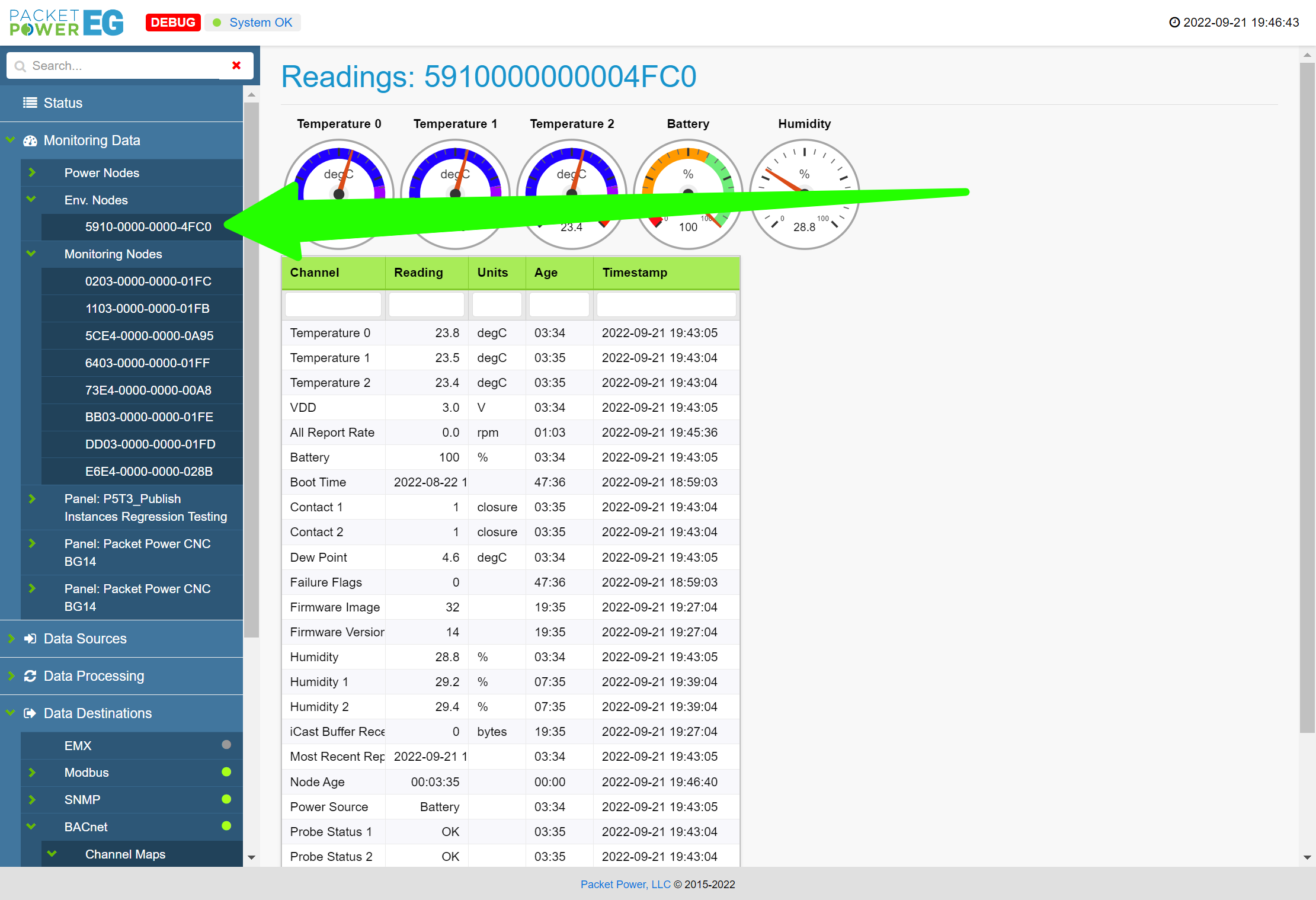Expand the Power Nodes tree
Screen dimensions: 1316x900
32,172
